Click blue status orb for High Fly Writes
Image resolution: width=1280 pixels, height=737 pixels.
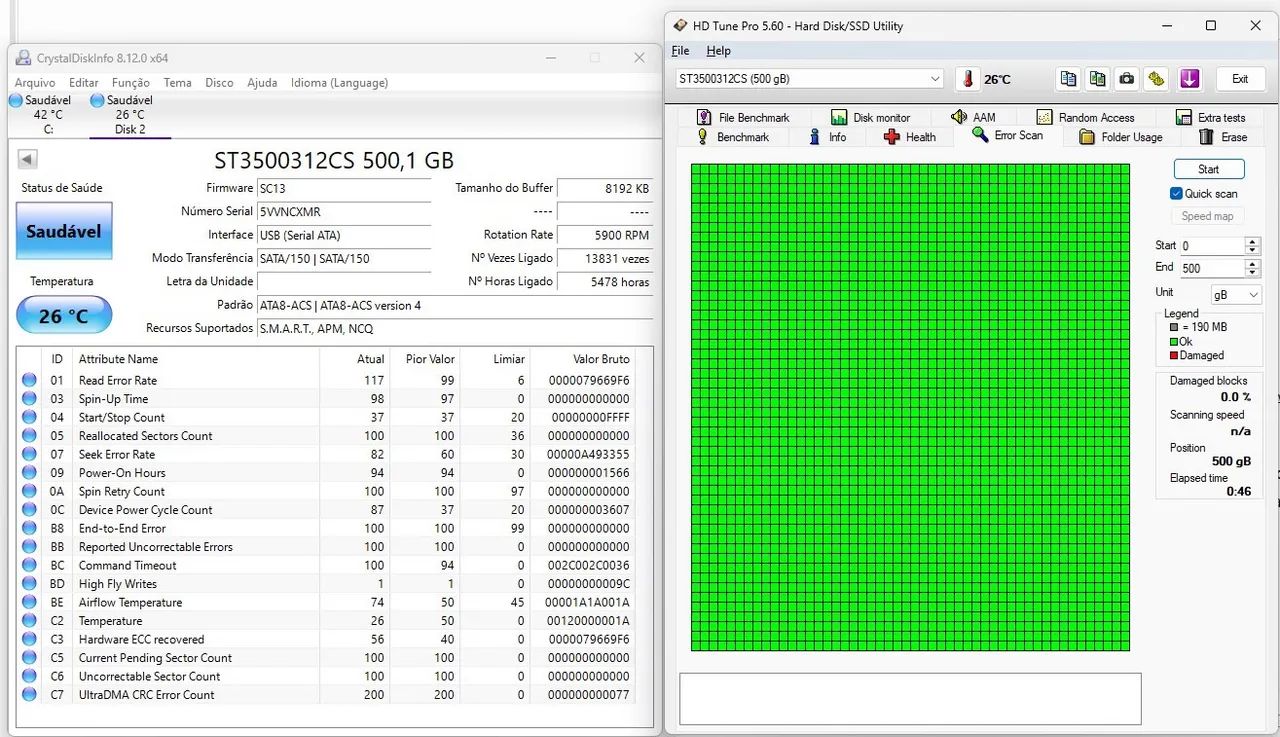coord(29,584)
